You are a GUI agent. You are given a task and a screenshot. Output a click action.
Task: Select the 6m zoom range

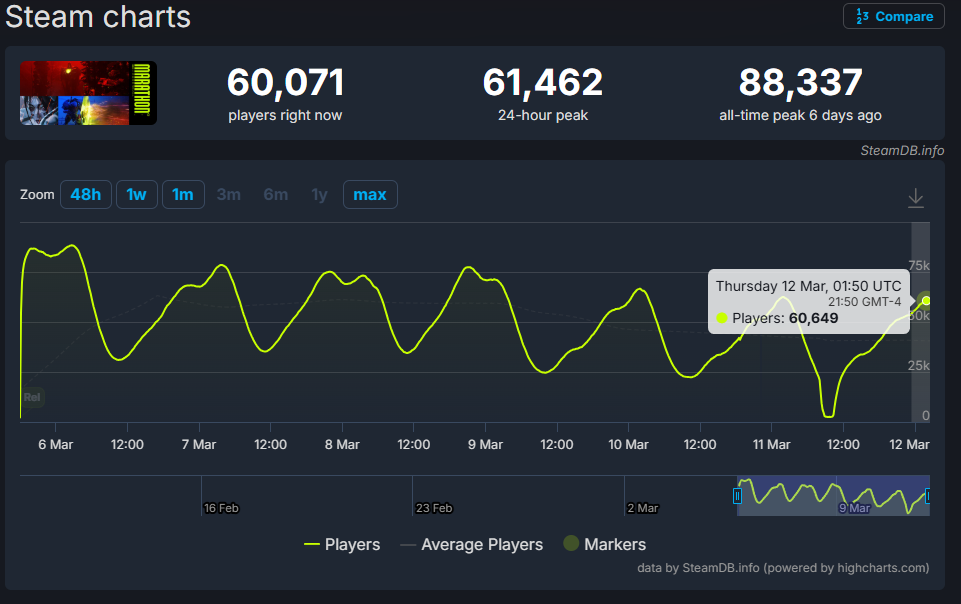(276, 195)
